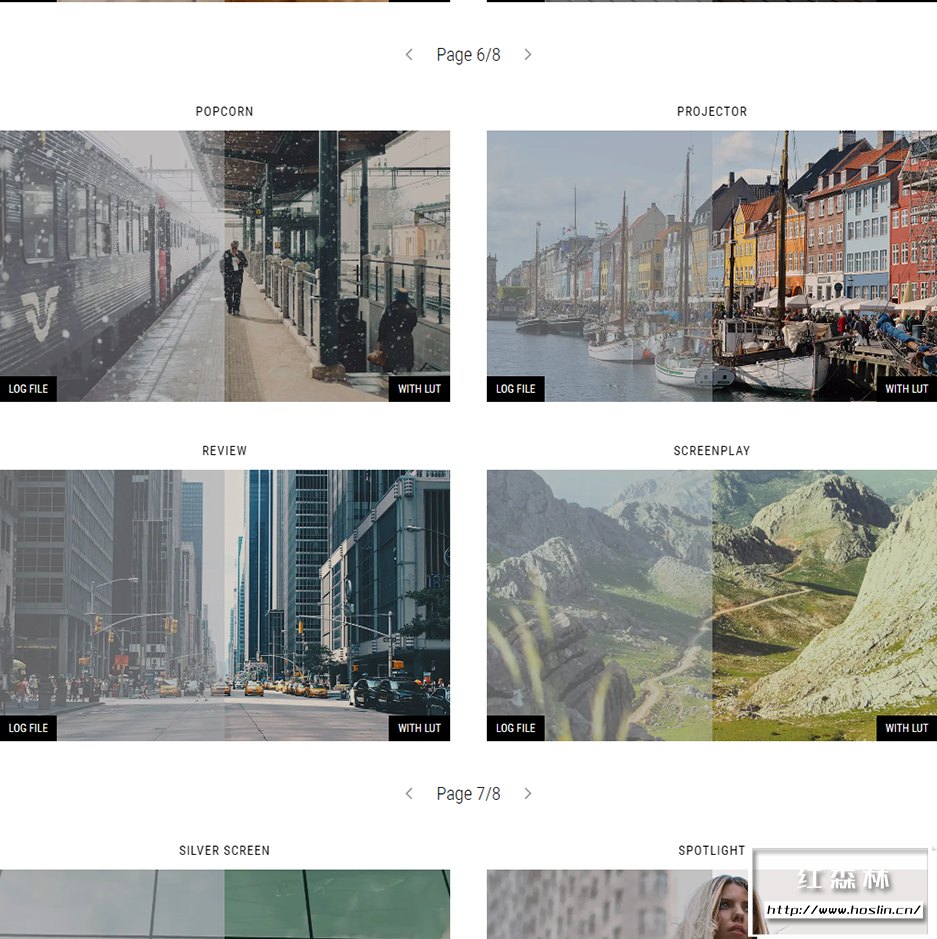937x939 pixels.
Task: Click WITH LUT label on Screenplay image
Action: [906, 728]
